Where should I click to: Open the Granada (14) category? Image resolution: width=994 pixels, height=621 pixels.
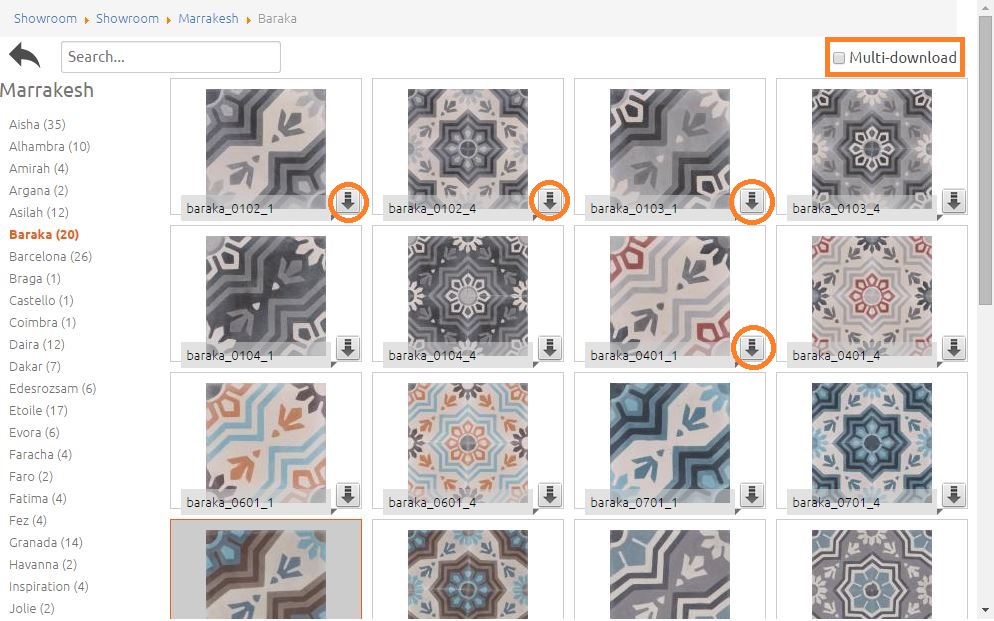(45, 542)
